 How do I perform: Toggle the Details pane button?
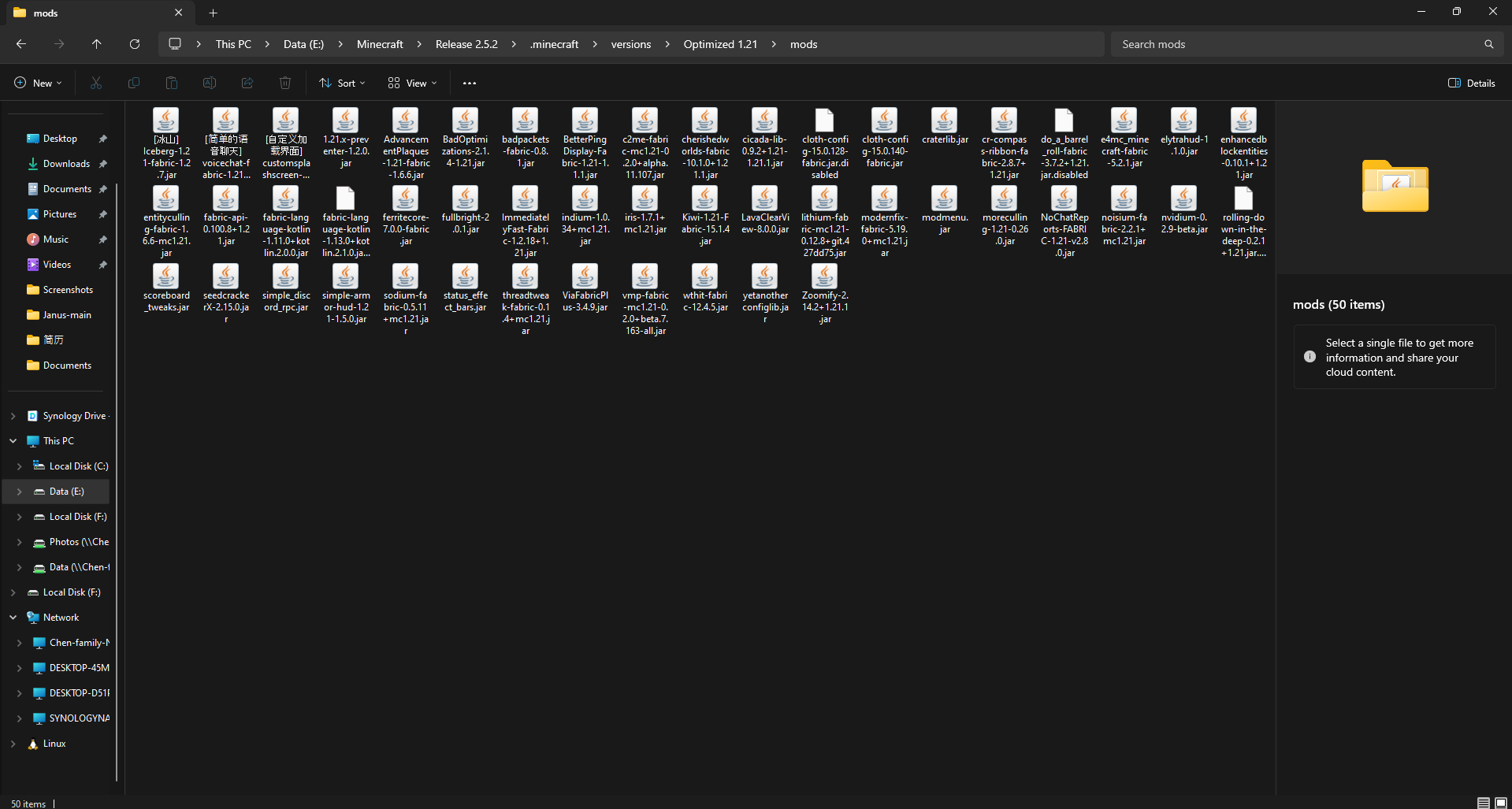coord(1471,83)
